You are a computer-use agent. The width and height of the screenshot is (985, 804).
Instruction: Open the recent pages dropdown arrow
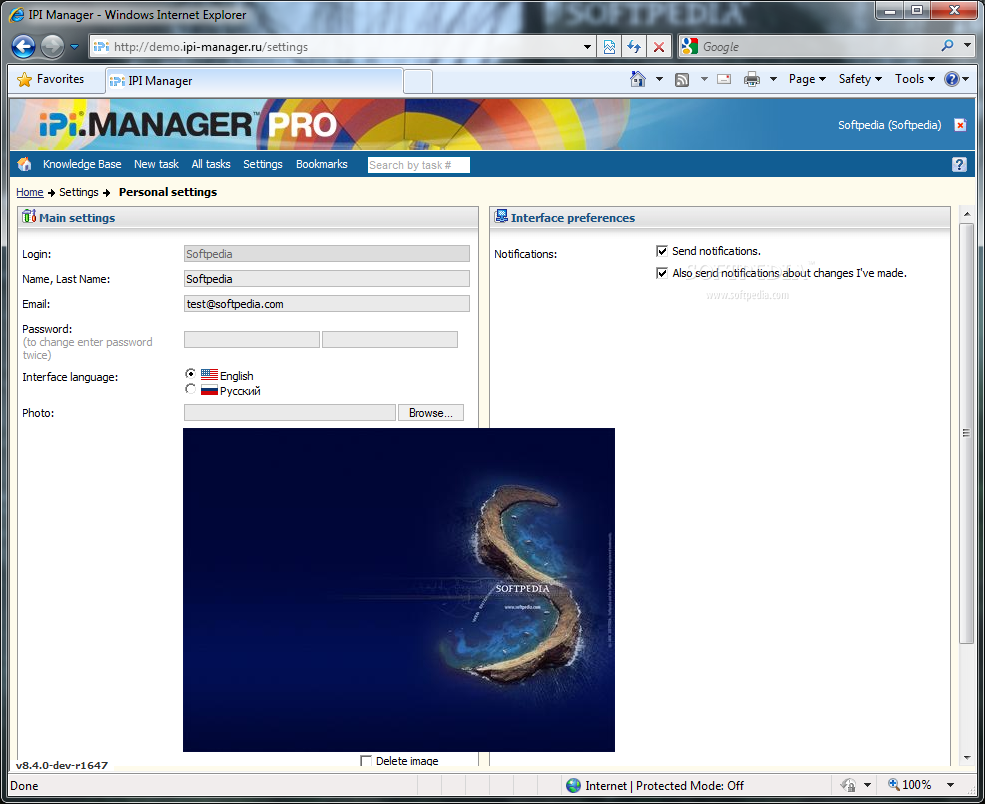[x=74, y=46]
